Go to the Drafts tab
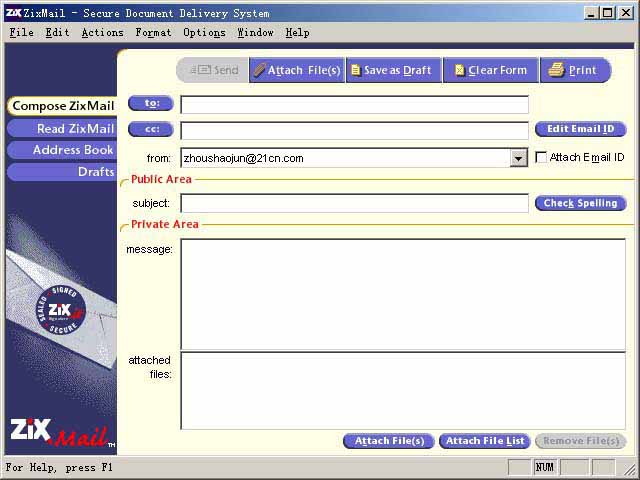The width and height of the screenshot is (640, 480). 62,172
